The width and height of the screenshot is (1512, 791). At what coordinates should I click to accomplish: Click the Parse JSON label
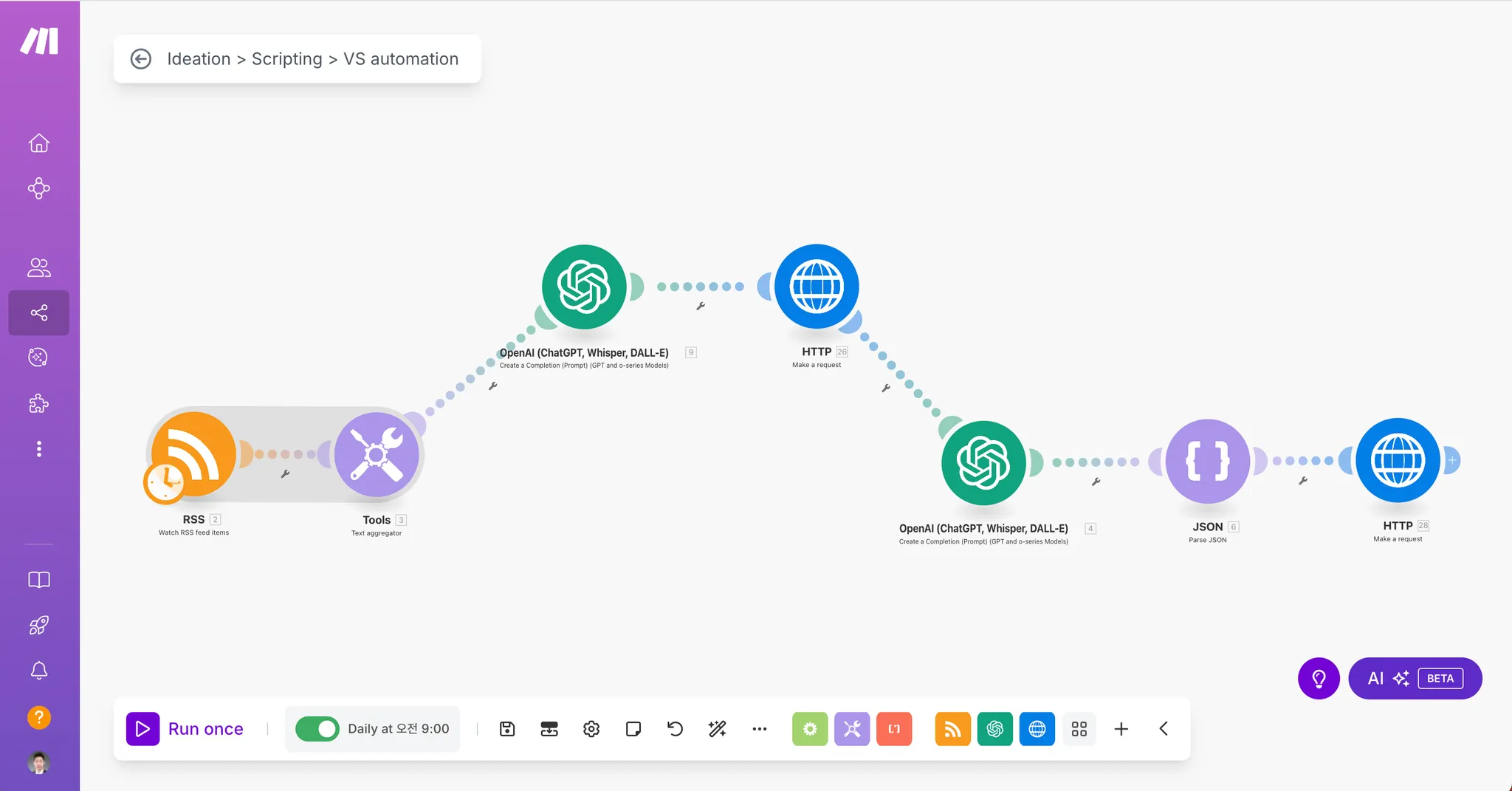pos(1208,540)
